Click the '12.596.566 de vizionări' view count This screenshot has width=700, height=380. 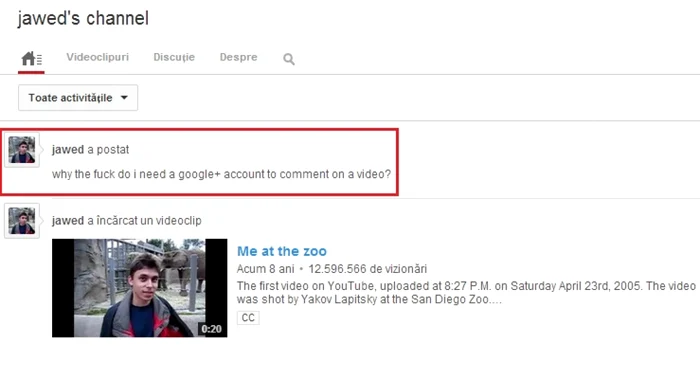tap(368, 269)
